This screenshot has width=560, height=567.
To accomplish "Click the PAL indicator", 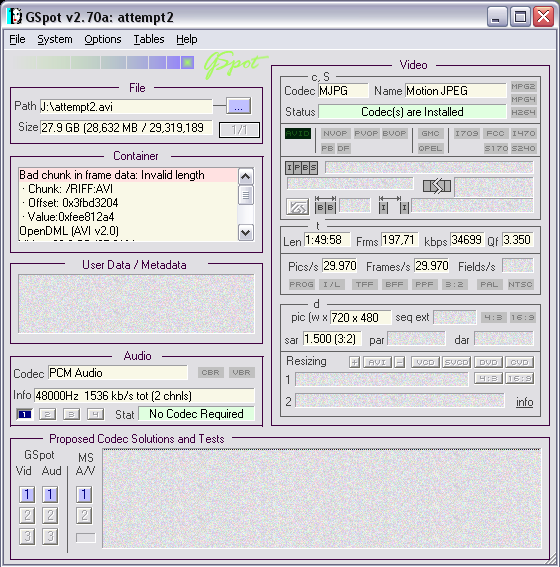I will pos(489,285).
